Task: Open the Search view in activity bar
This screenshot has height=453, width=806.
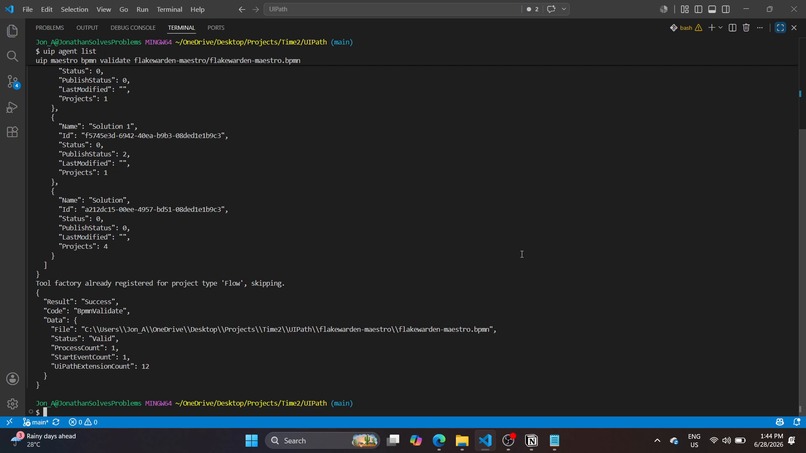Action: point(12,56)
